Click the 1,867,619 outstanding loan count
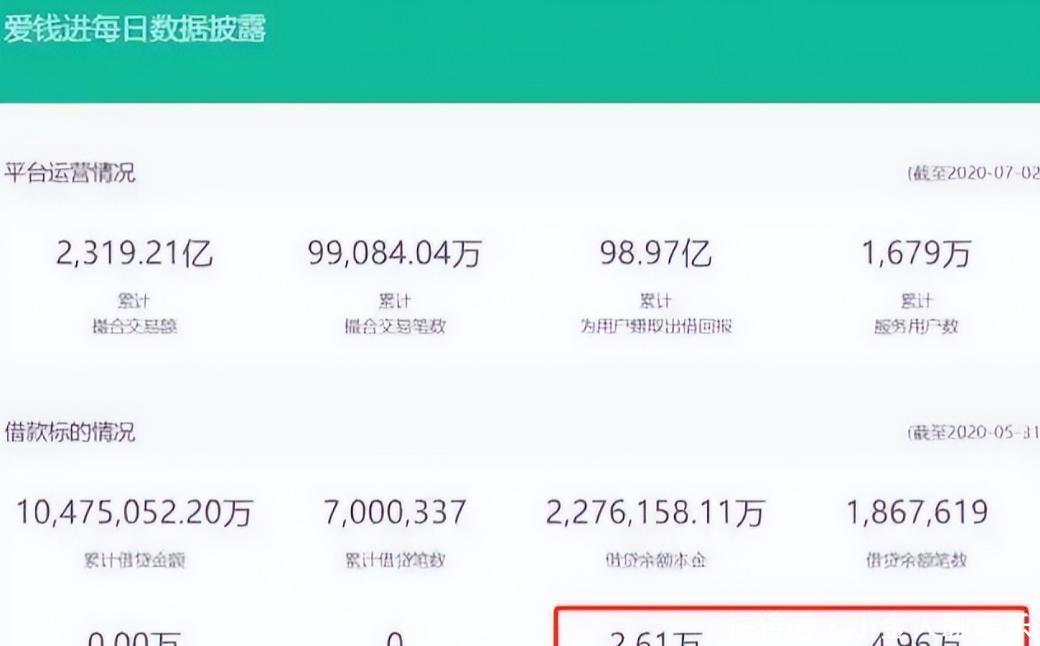This screenshot has width=1040, height=646. tap(916, 513)
